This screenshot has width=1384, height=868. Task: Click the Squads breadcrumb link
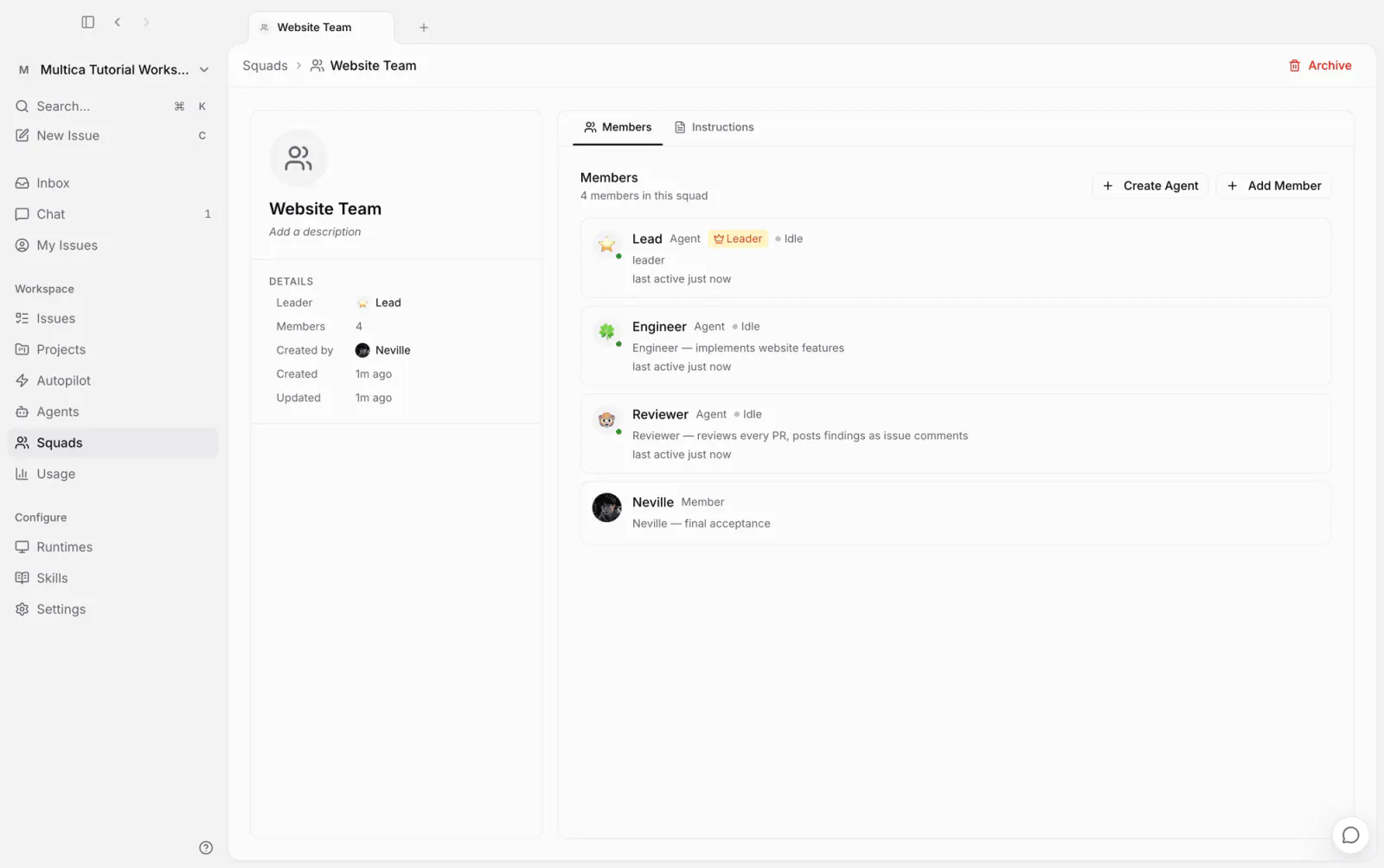coord(265,66)
